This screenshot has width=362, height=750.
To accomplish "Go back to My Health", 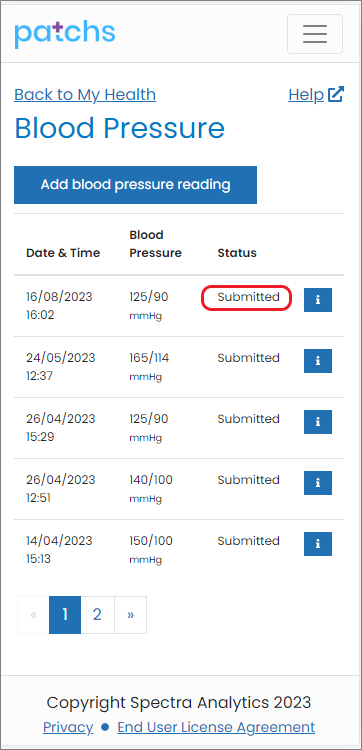I will click(x=85, y=95).
